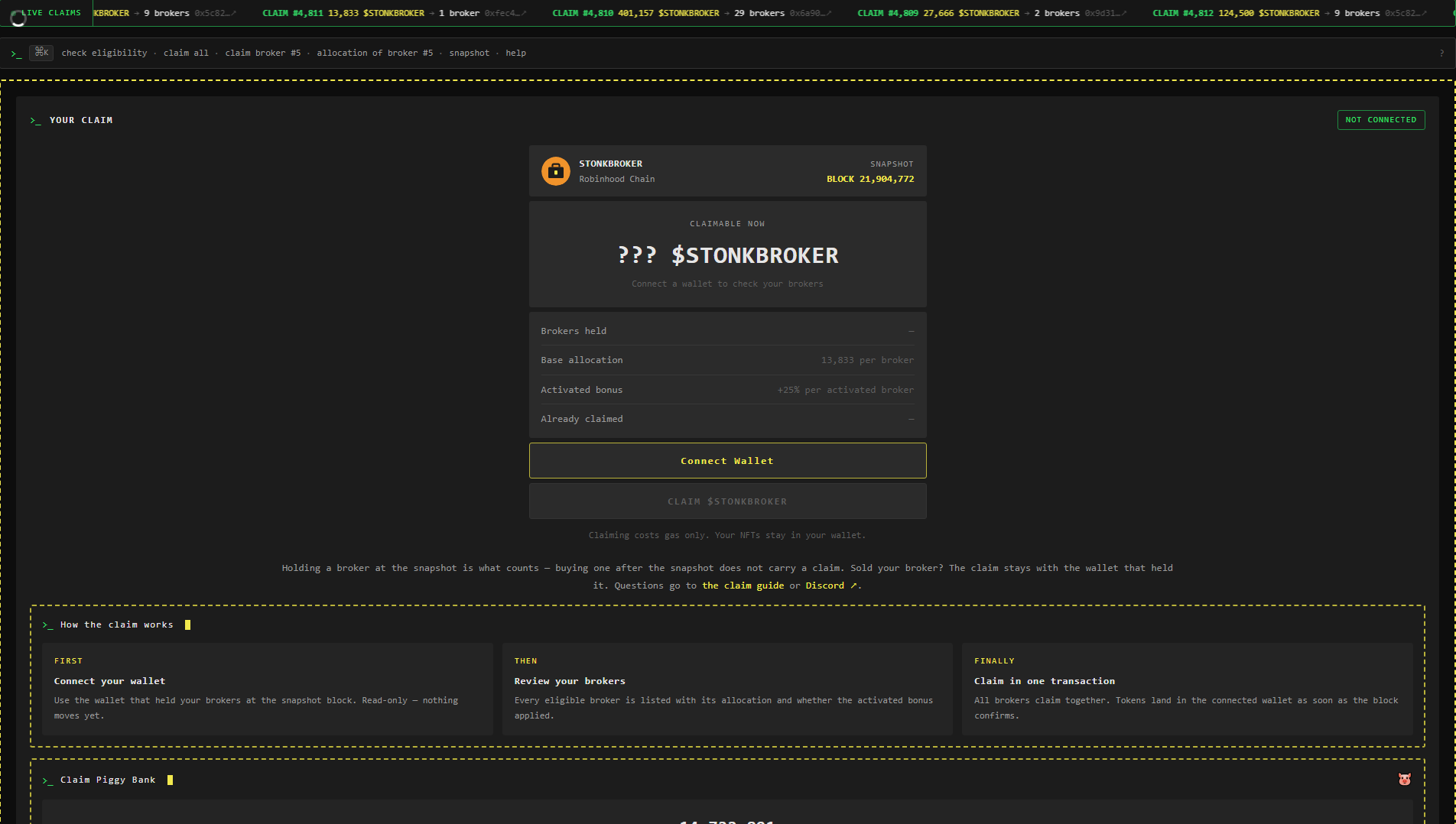Click the STONKBROKER briefcase logo icon
The height and width of the screenshot is (824, 1456).
tap(556, 171)
